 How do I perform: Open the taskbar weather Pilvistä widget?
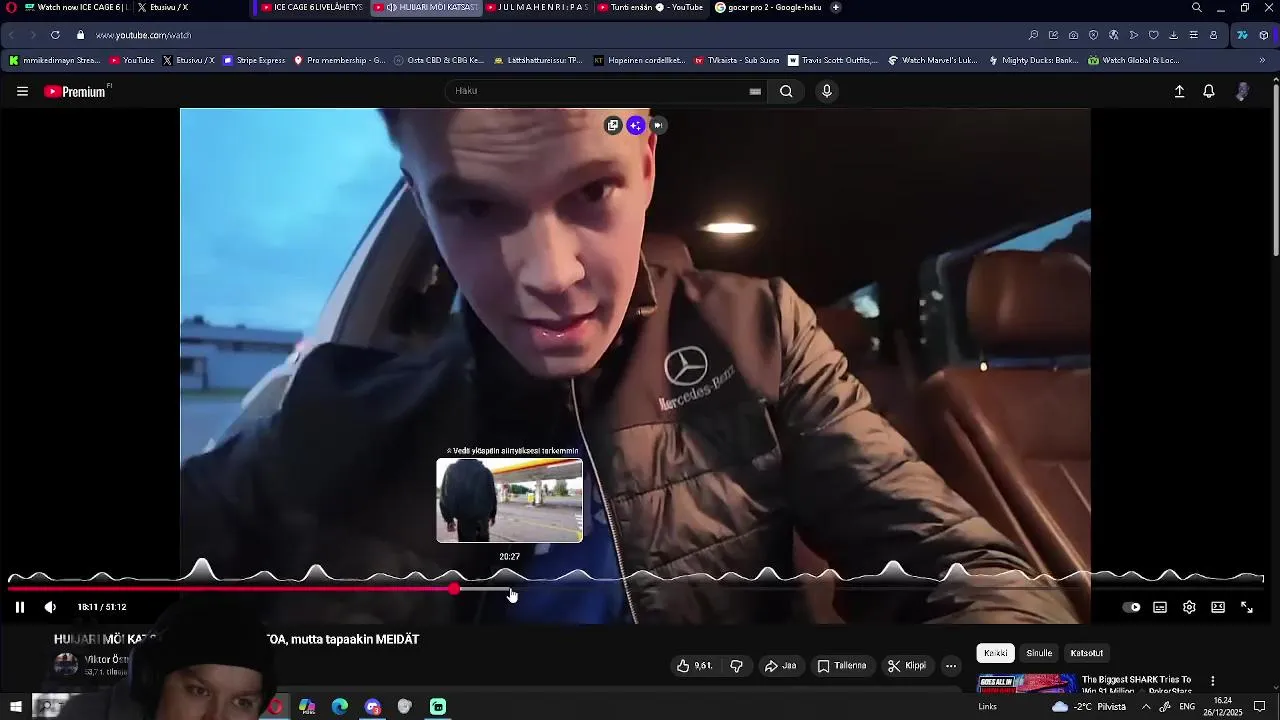1089,707
